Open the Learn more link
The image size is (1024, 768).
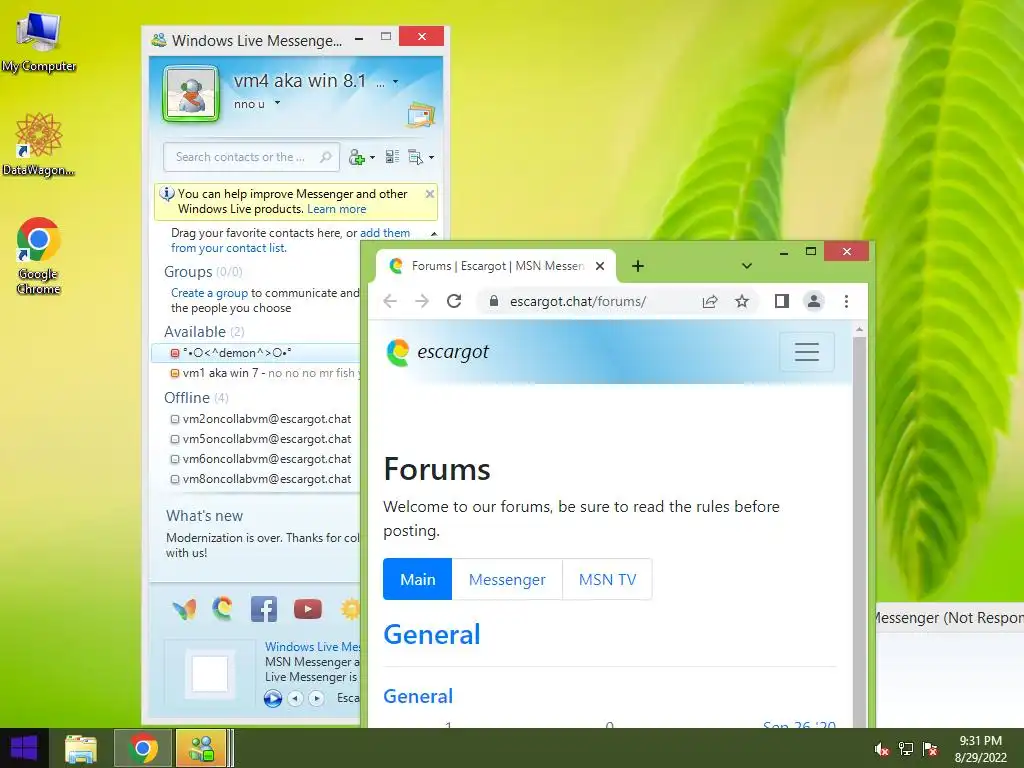pyautogui.click(x=336, y=209)
